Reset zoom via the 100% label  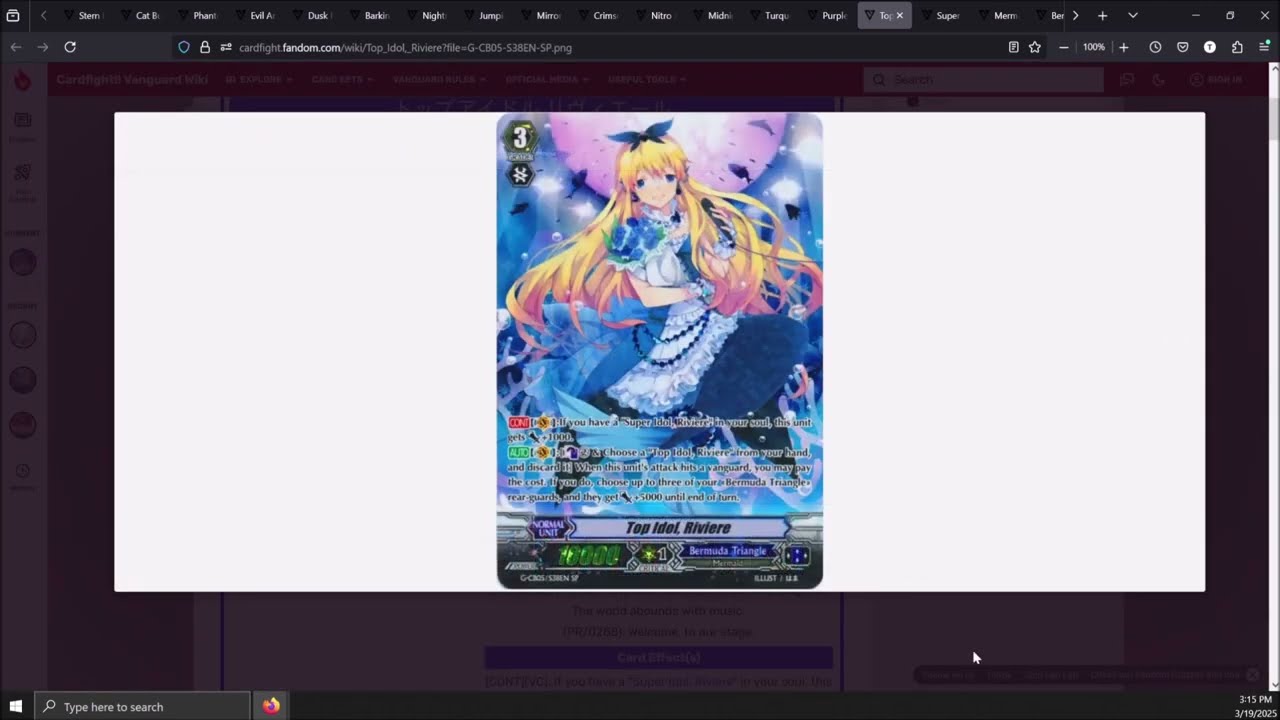[1094, 47]
